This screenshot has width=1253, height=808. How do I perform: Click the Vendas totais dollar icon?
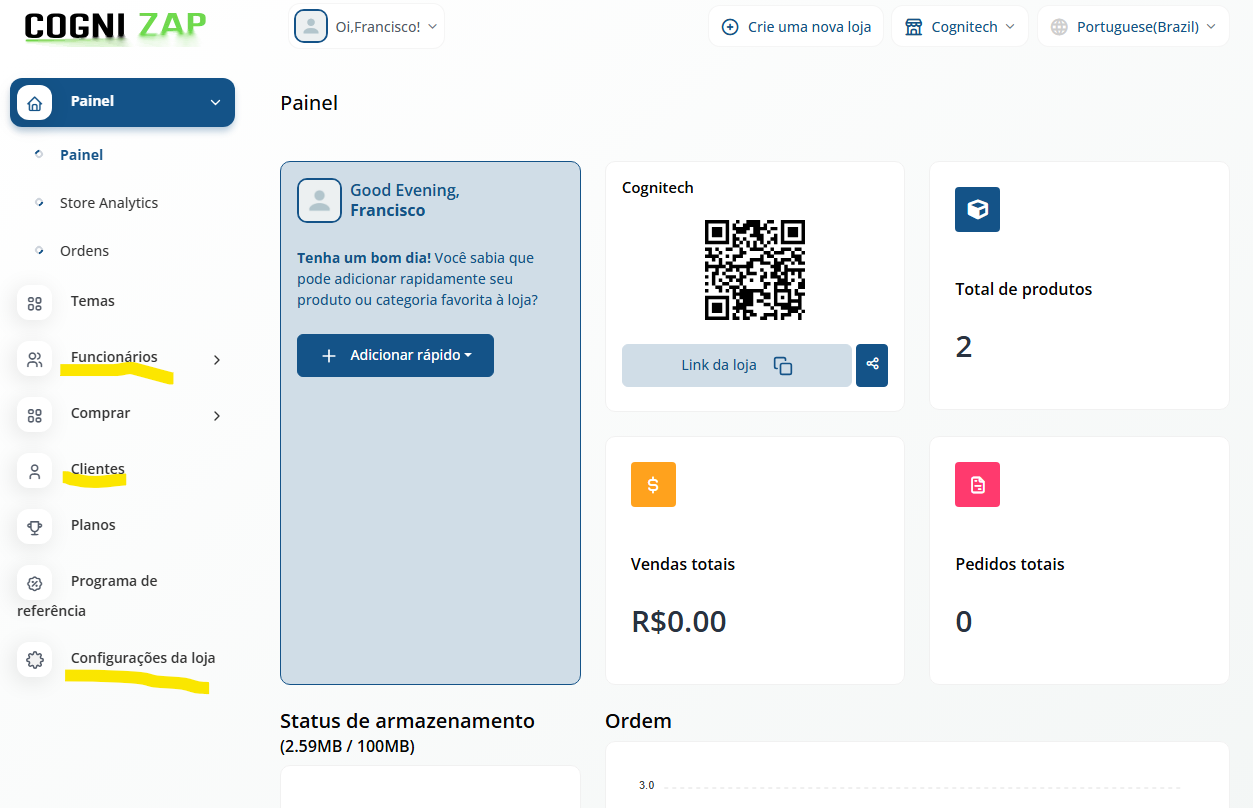click(x=653, y=484)
